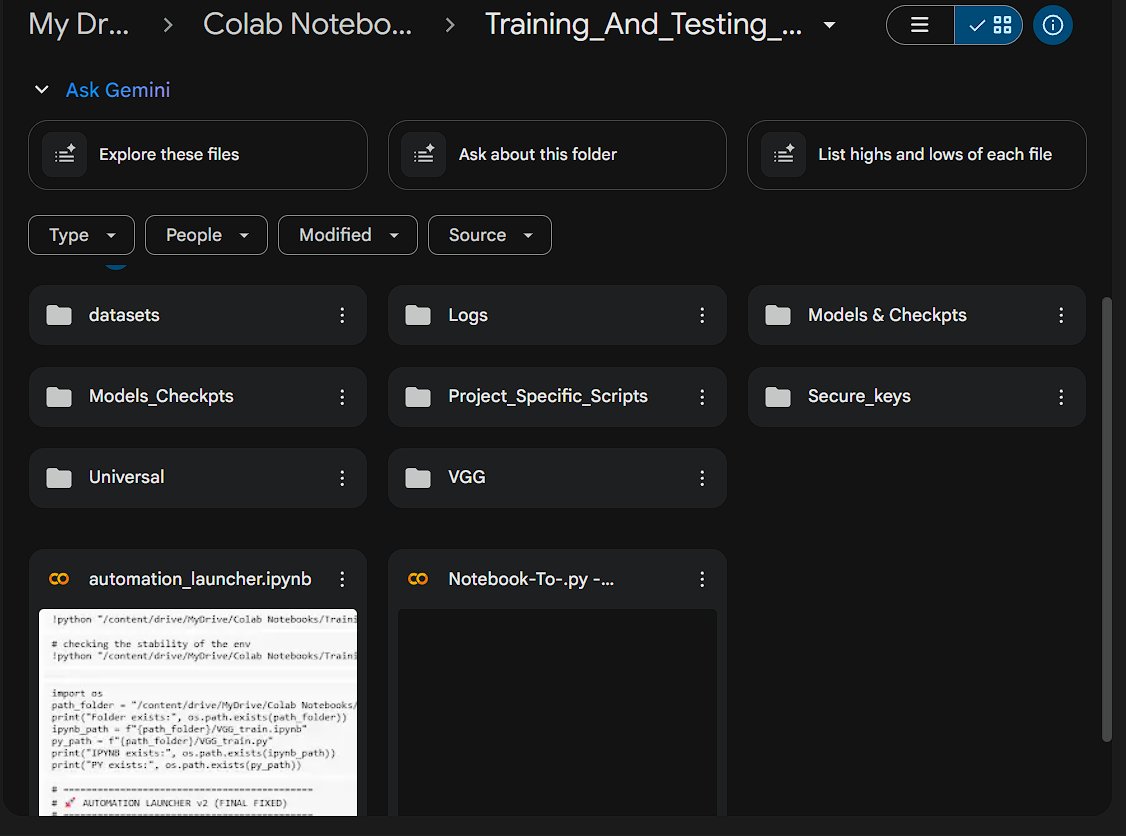Screen dimensions: 1126x836
Task: Open more options for automation_launcher.ipynb
Action: [344, 579]
